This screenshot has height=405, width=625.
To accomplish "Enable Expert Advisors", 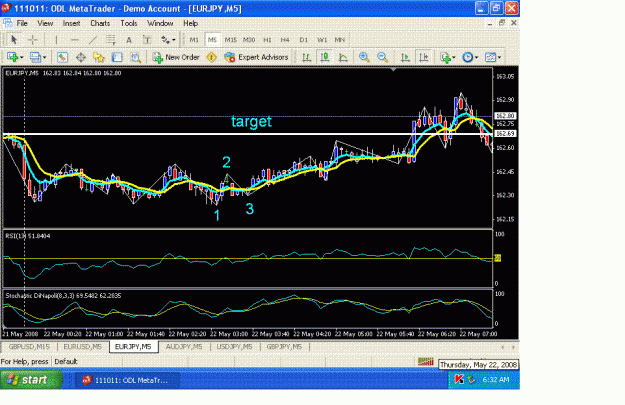I will coord(256,57).
